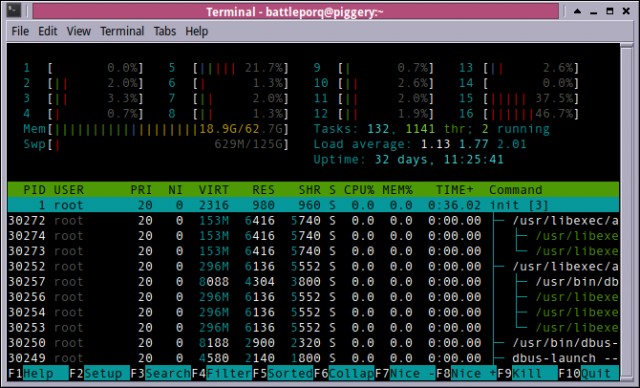
Task: Sort by the RES column header
Action: tap(263, 190)
